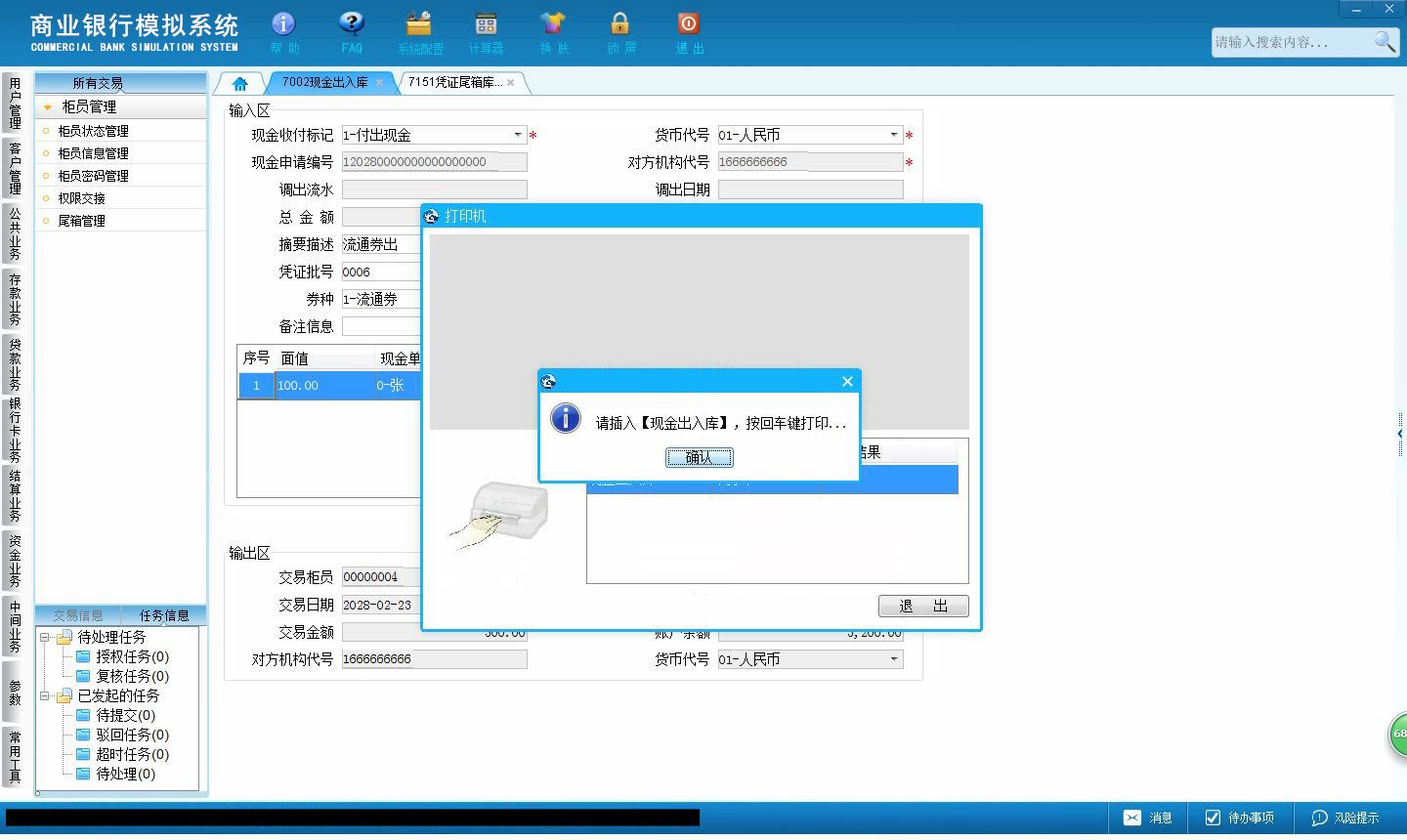Click the green 68 badge at right edge
The height and width of the screenshot is (840, 1407).
(x=1398, y=735)
